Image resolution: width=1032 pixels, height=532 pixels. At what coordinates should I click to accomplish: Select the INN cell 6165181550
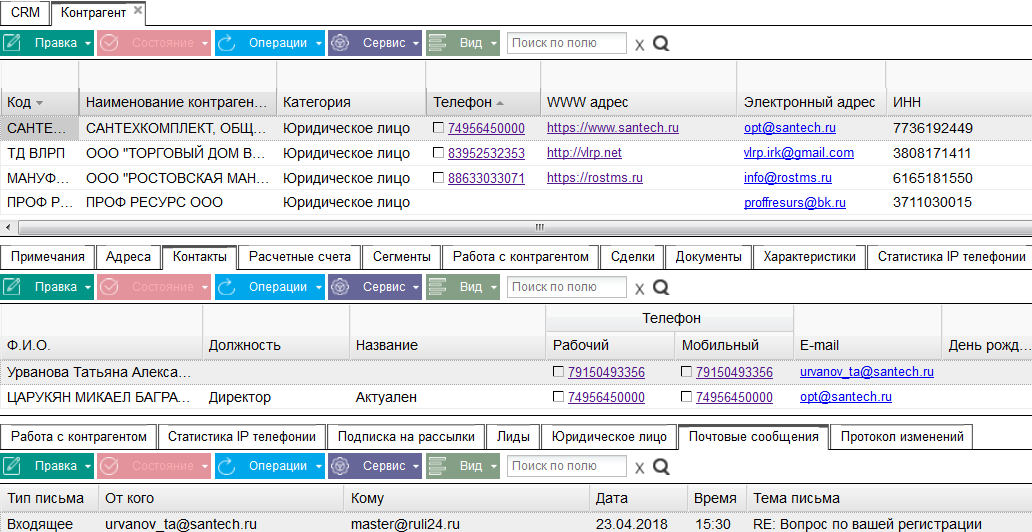(x=934, y=178)
